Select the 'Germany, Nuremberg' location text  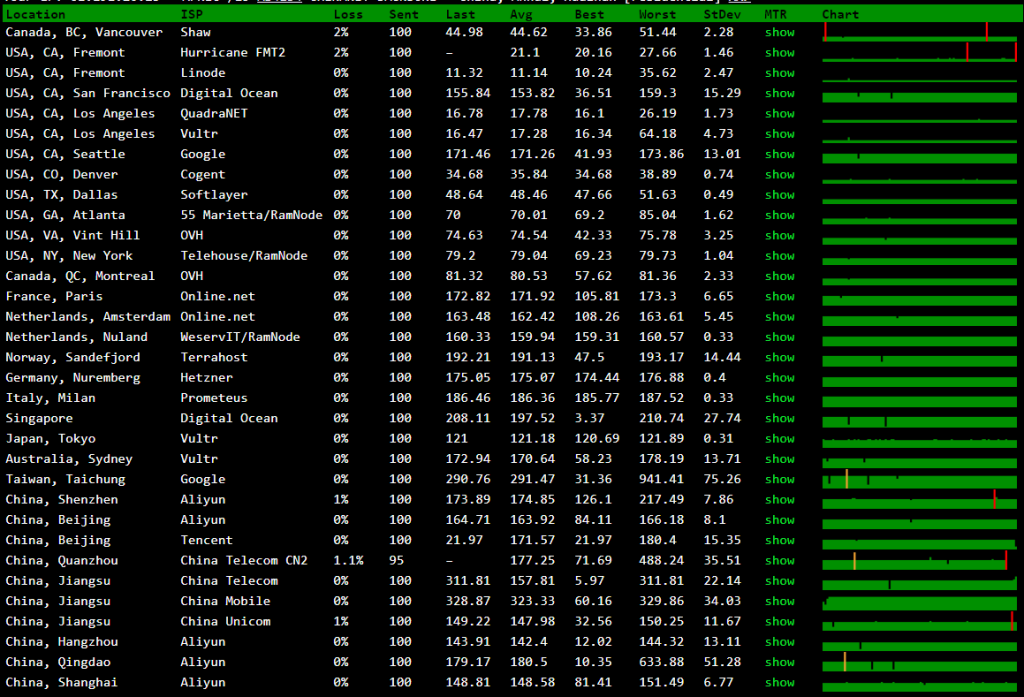72,378
